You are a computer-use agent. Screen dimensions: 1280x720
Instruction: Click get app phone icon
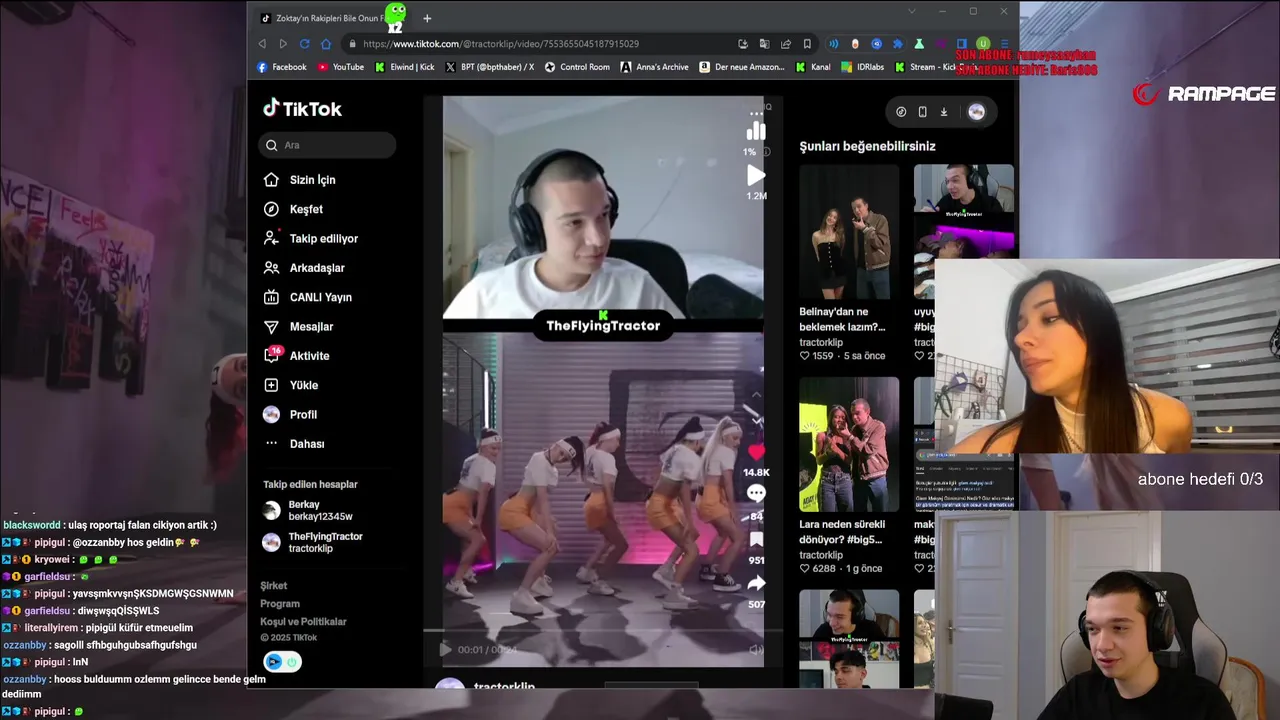pos(922,112)
